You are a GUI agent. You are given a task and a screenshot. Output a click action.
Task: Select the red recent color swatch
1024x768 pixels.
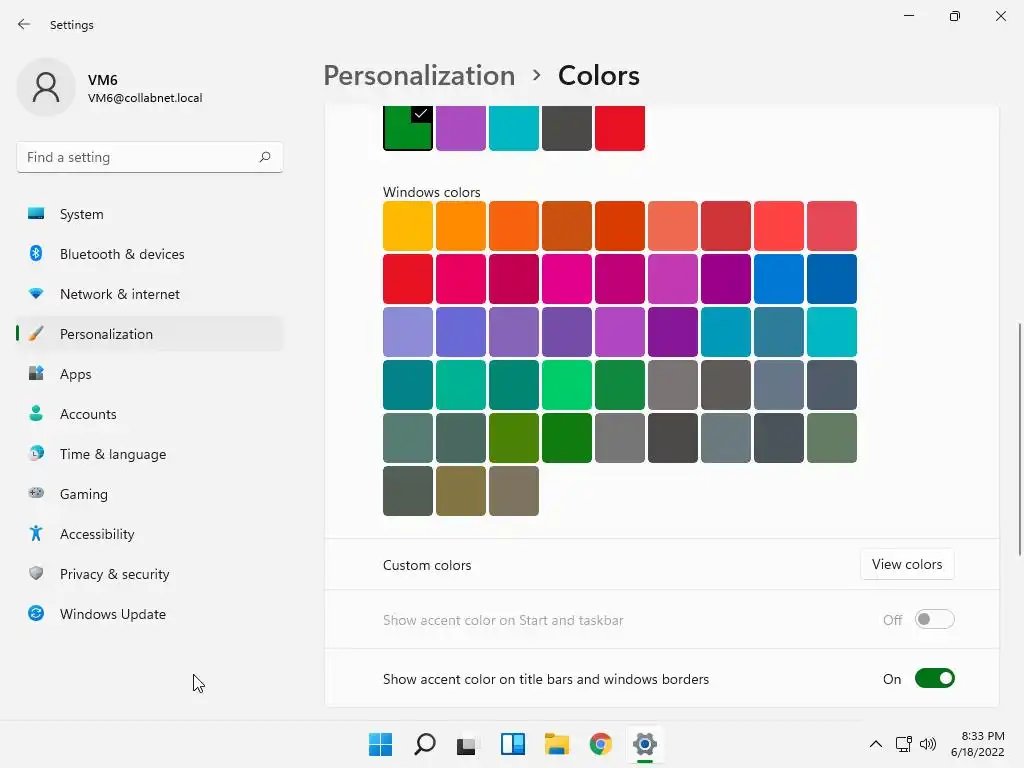620,128
